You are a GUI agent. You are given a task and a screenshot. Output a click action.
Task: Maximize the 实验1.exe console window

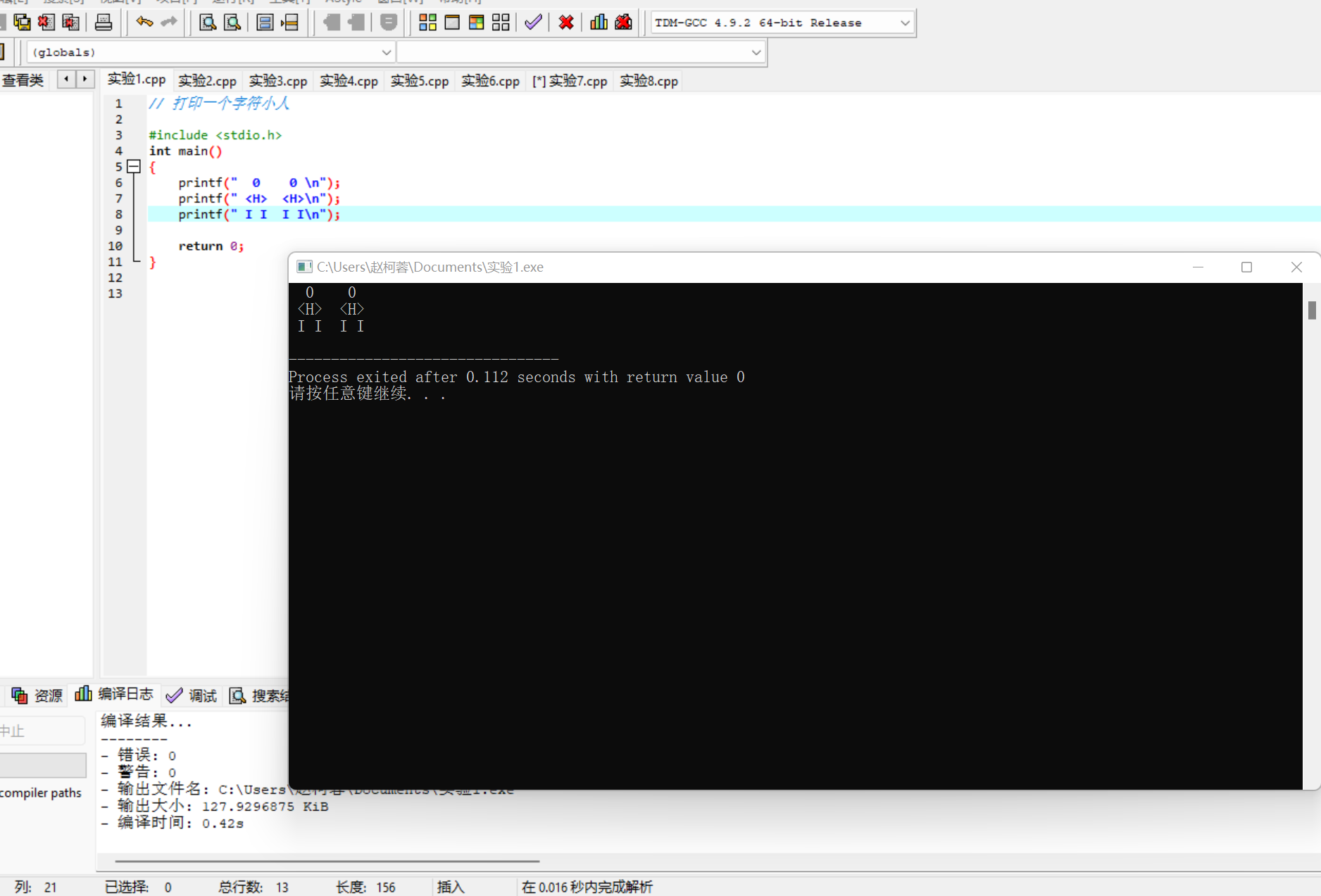1246,267
